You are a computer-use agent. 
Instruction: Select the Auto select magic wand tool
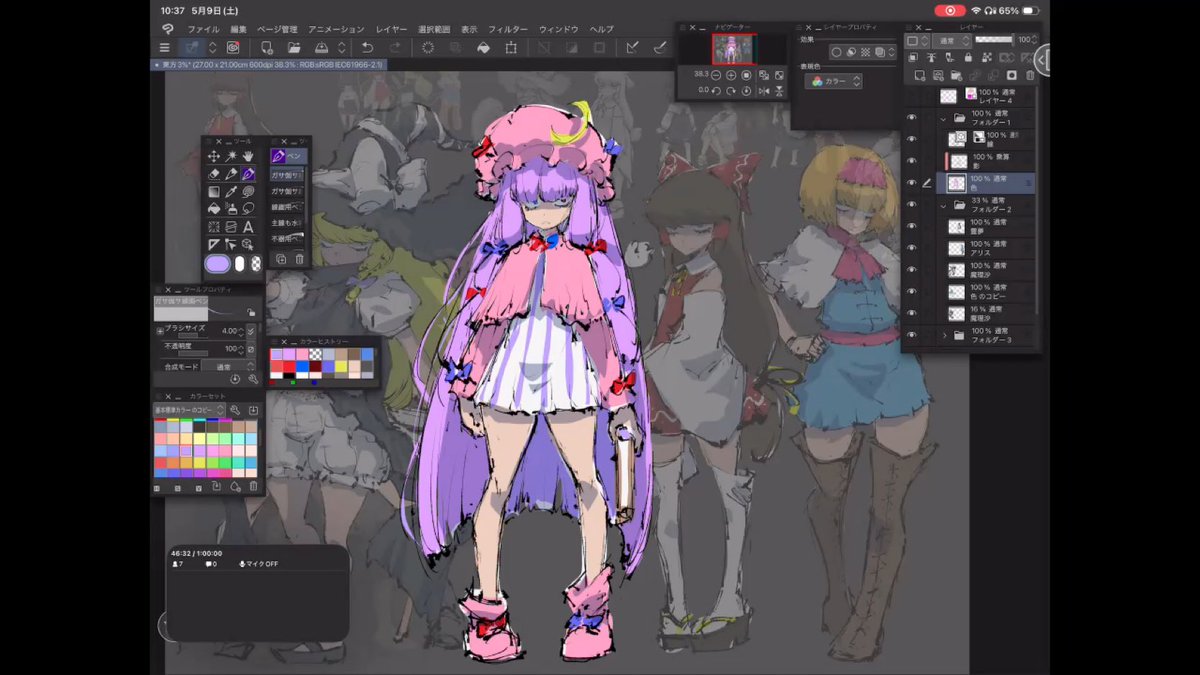pos(231,156)
